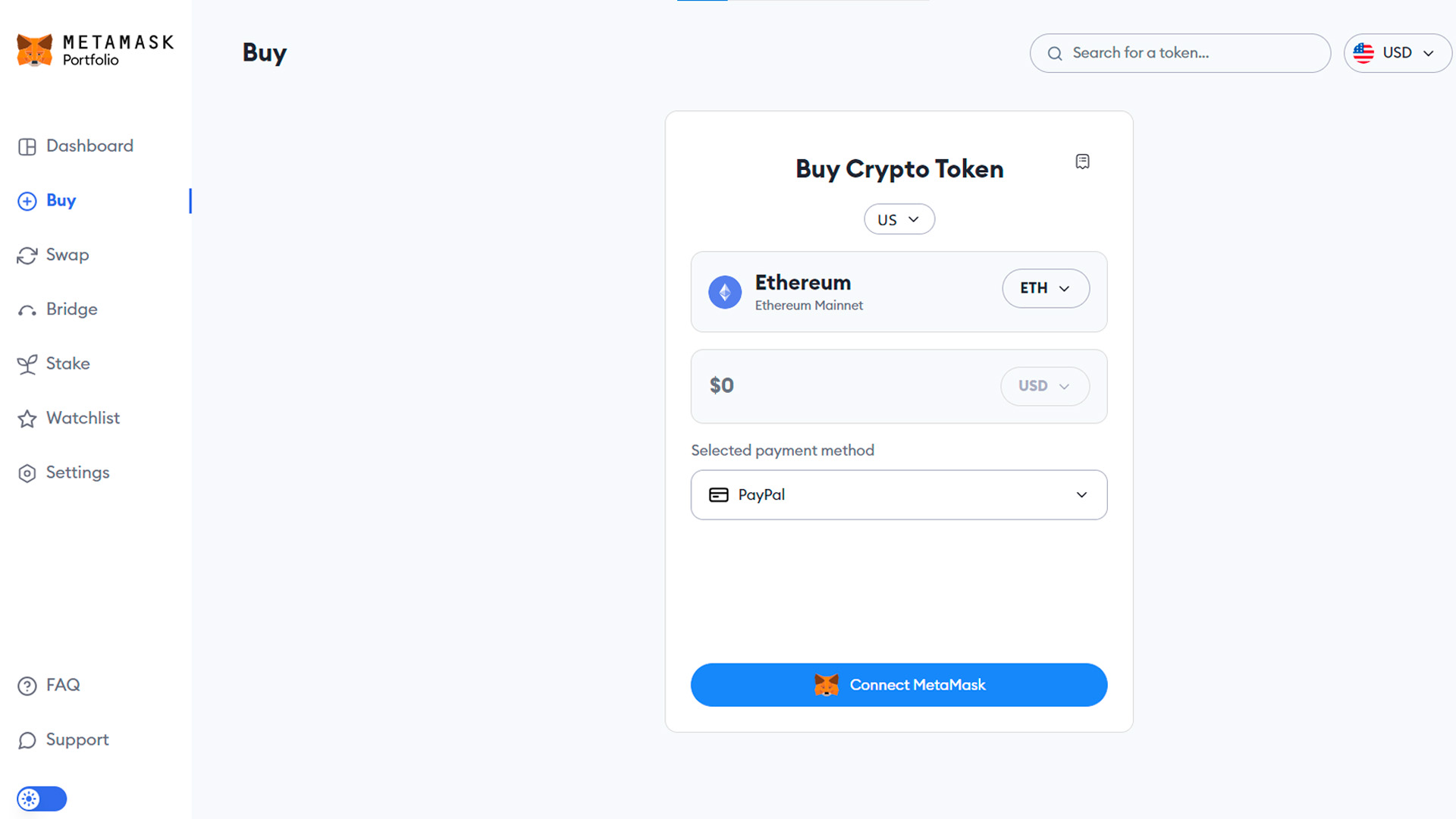Click the Dashboard sidebar icon
Screen dimensions: 1456x819
[x=28, y=146]
